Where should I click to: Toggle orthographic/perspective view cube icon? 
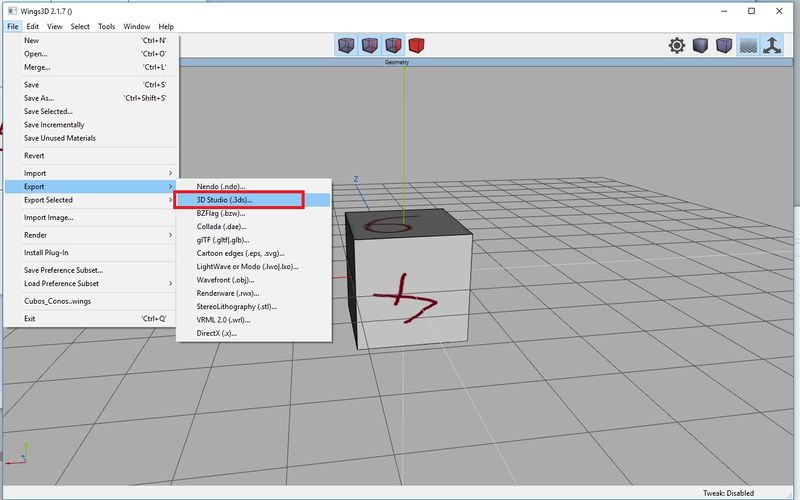pos(723,45)
